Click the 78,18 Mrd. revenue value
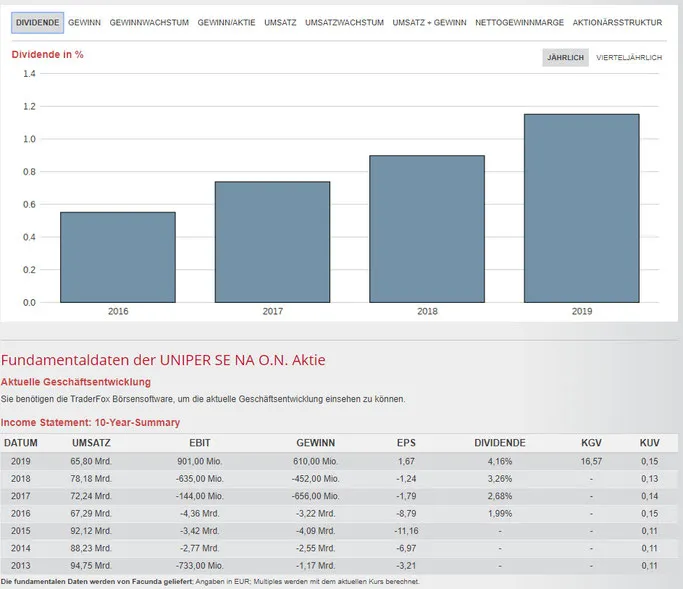683x589 pixels. (x=91, y=479)
